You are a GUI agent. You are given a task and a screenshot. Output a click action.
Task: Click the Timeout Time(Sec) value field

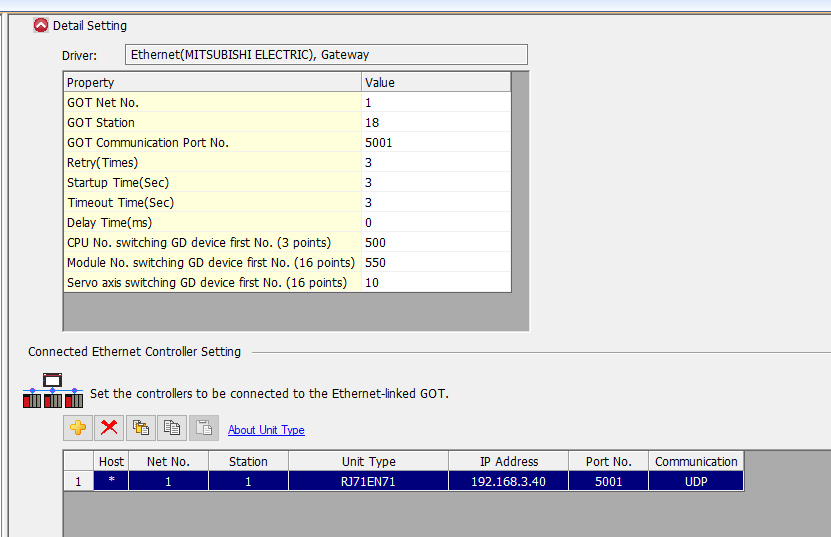(x=435, y=202)
